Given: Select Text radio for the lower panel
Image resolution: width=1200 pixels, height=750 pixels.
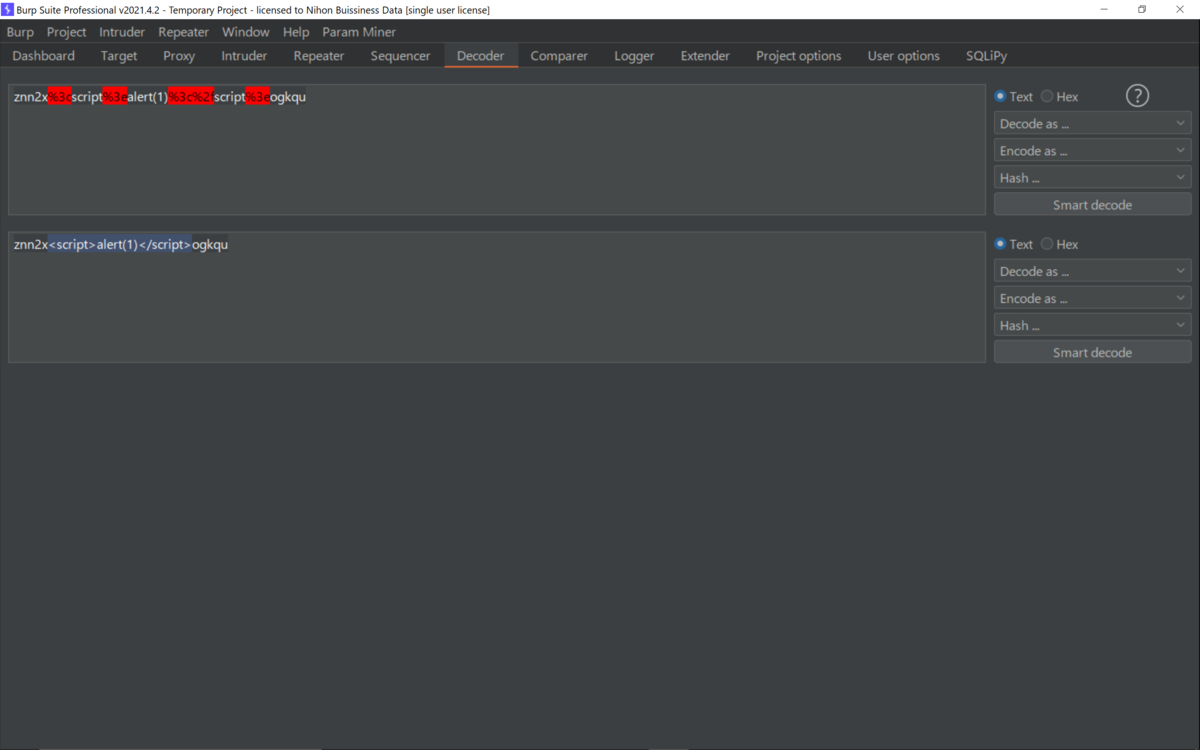Looking at the screenshot, I should [x=1013, y=244].
